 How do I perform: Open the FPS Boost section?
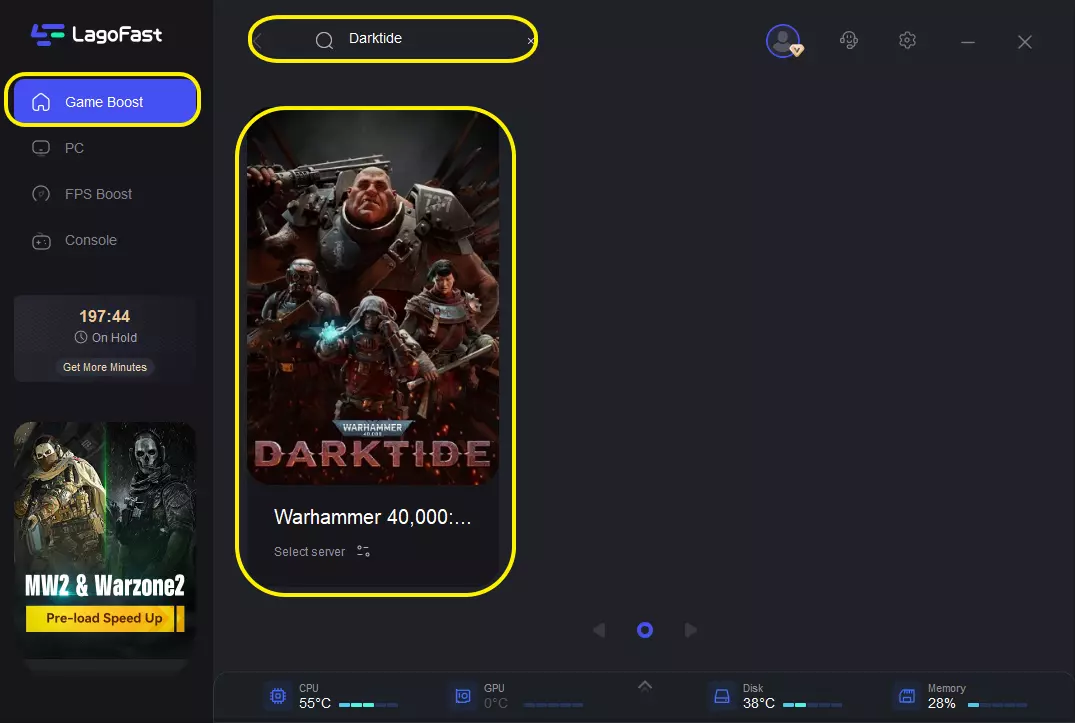click(98, 194)
